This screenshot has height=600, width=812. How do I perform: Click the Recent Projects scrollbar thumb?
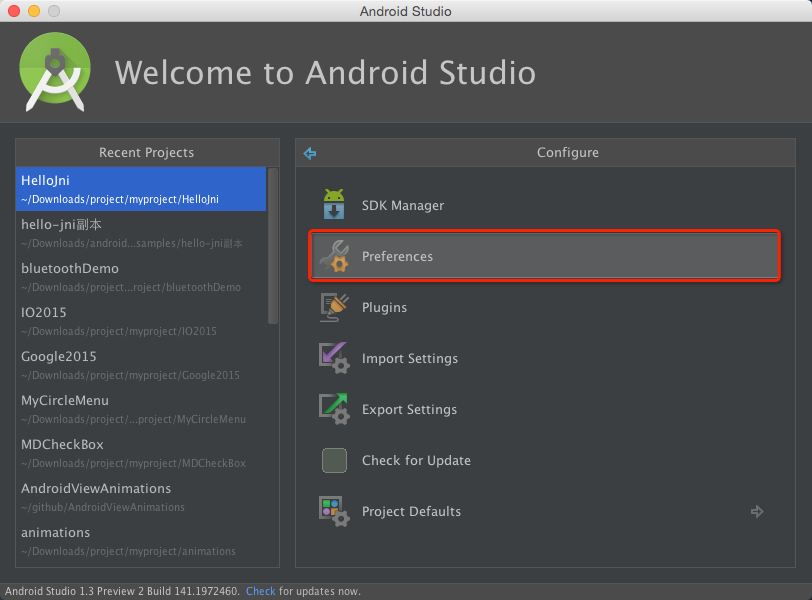pos(273,246)
